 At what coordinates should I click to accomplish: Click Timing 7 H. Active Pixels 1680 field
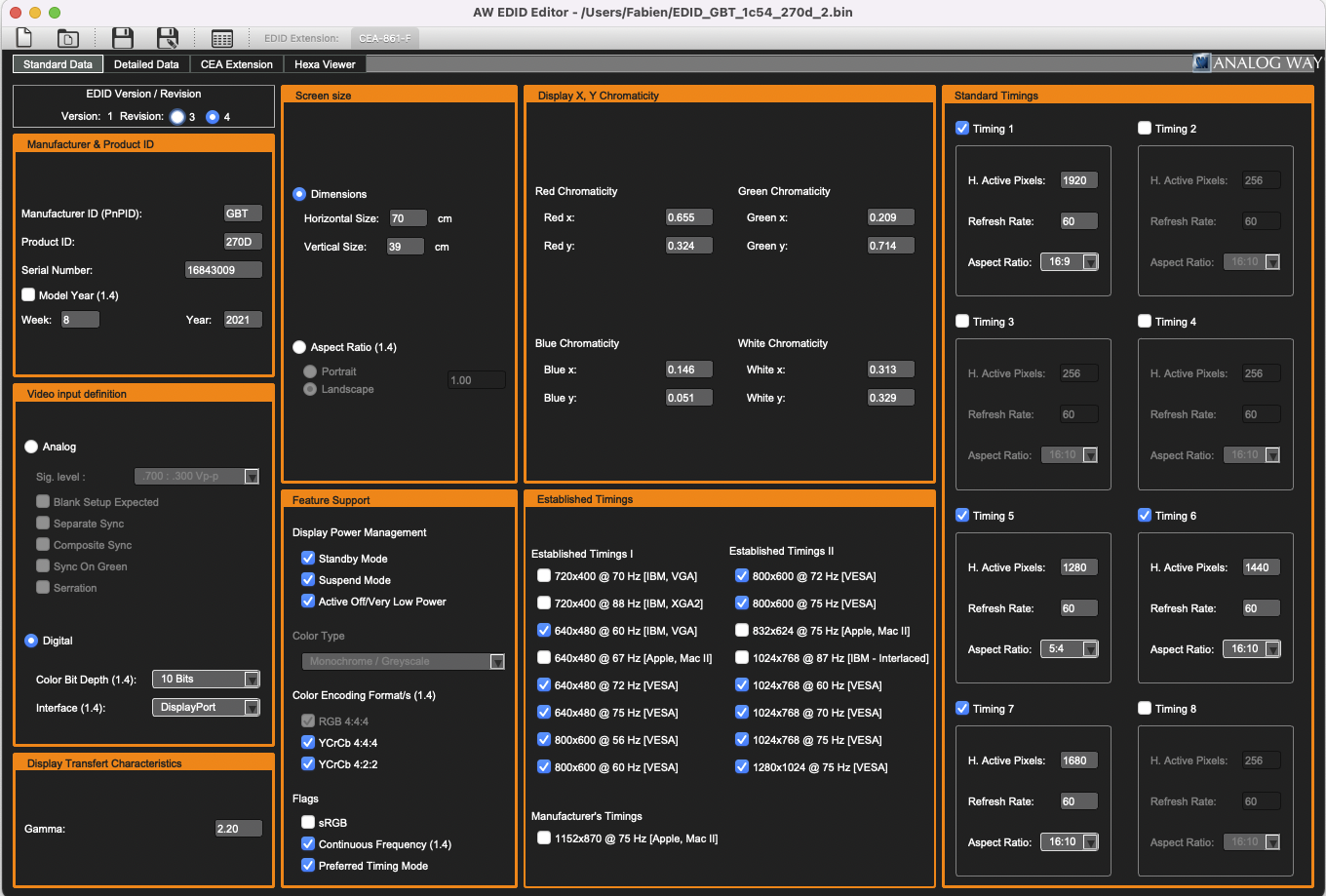(x=1079, y=760)
